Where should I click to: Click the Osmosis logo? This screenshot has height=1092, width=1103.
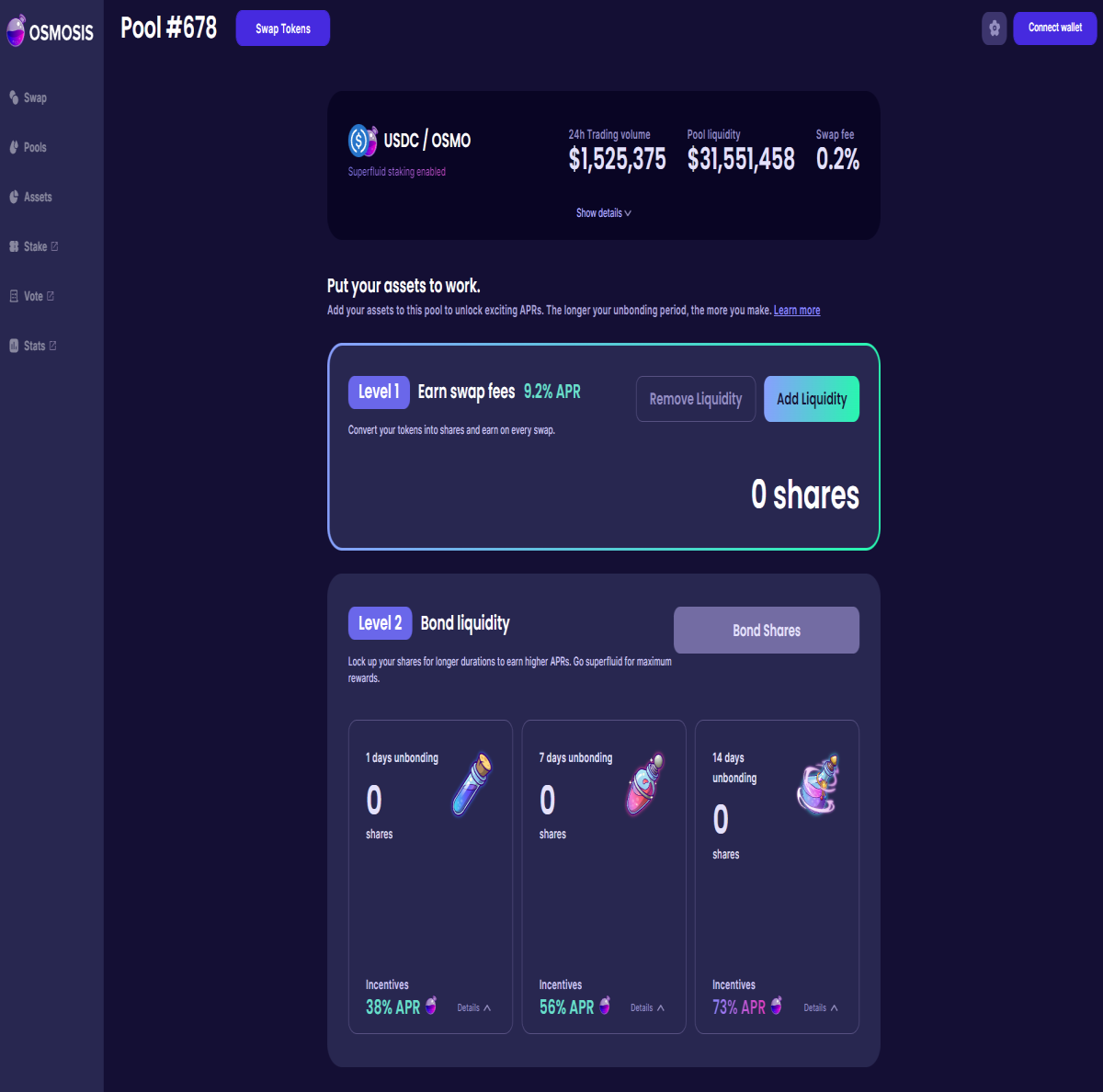coord(50,31)
